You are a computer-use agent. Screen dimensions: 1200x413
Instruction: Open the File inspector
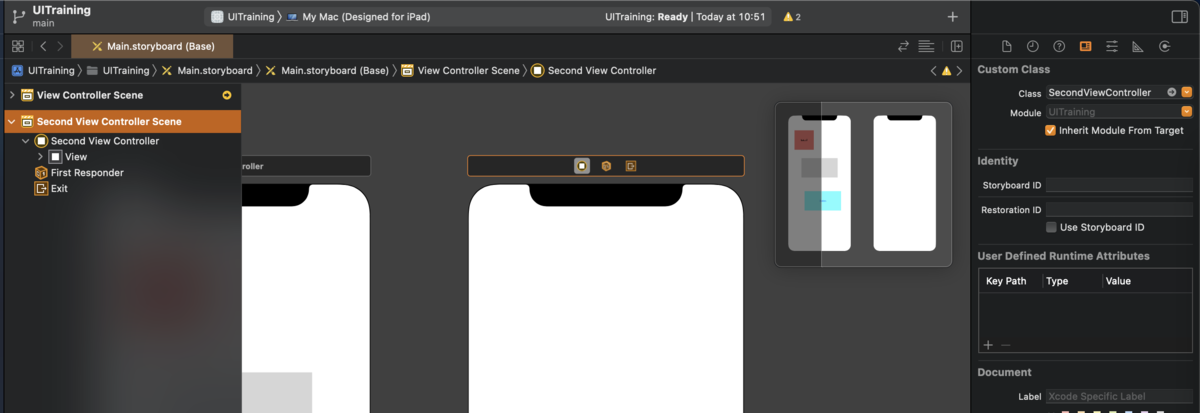pyautogui.click(x=1007, y=46)
